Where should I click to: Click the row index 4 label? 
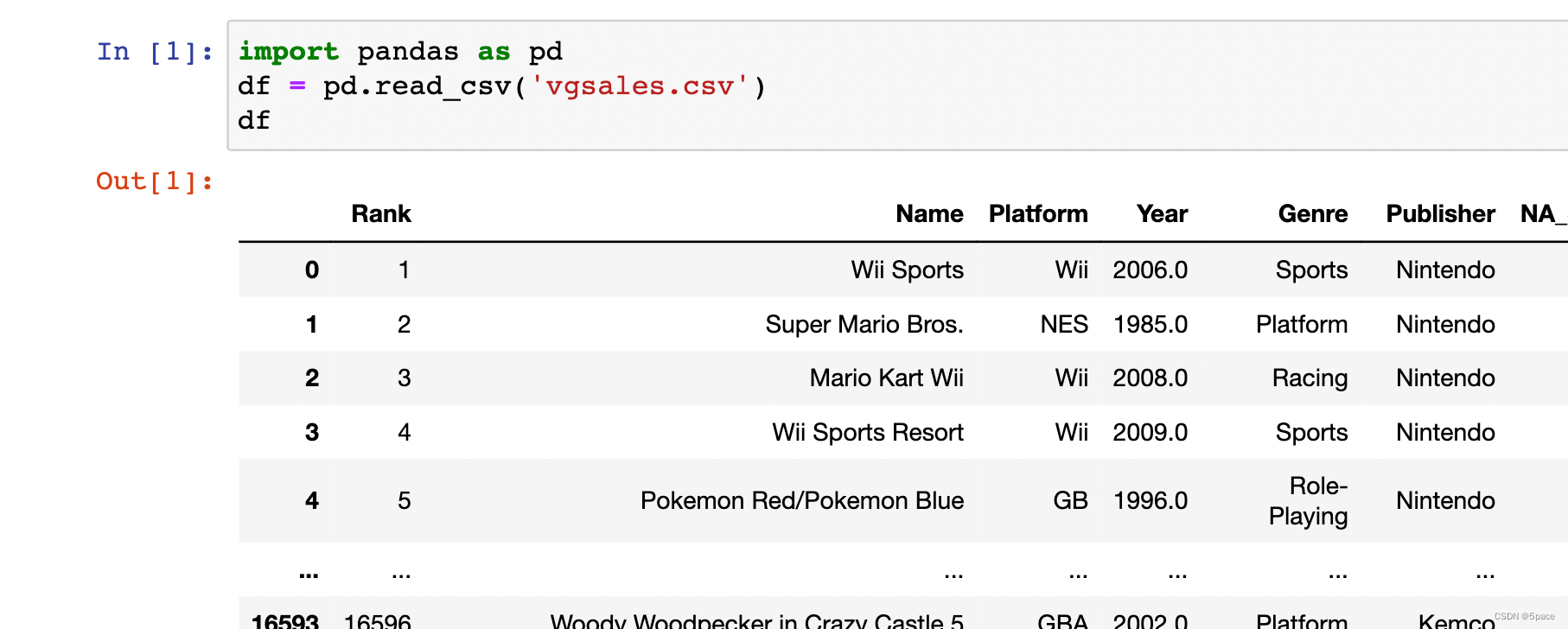(312, 501)
